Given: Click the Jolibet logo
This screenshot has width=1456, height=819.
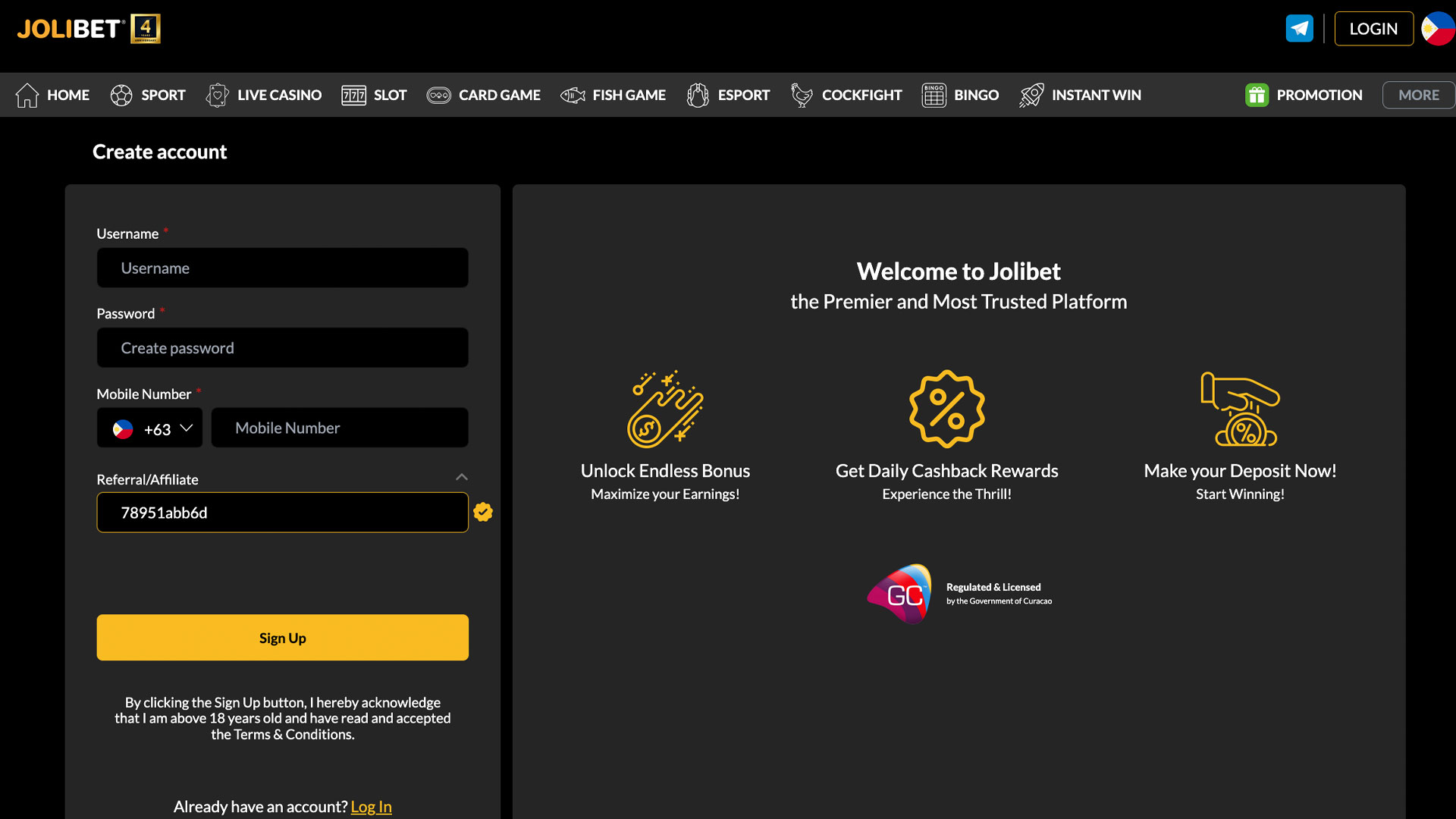Looking at the screenshot, I should 71,29.
